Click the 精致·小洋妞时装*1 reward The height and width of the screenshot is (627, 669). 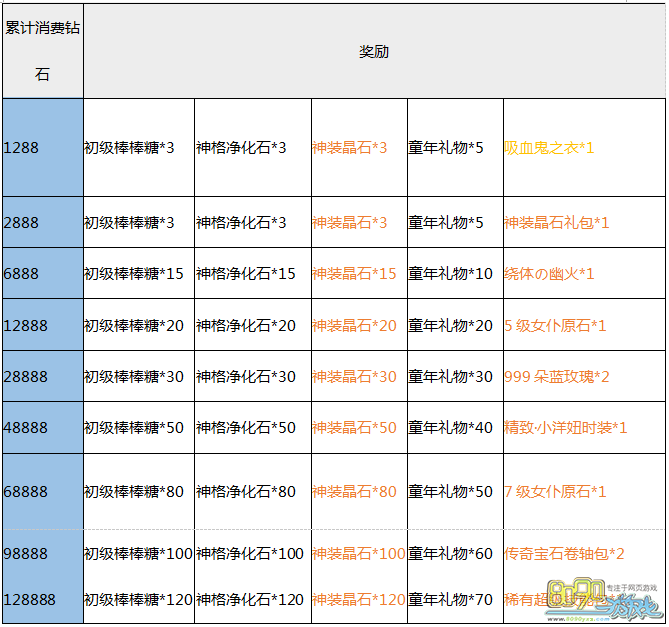(x=565, y=427)
